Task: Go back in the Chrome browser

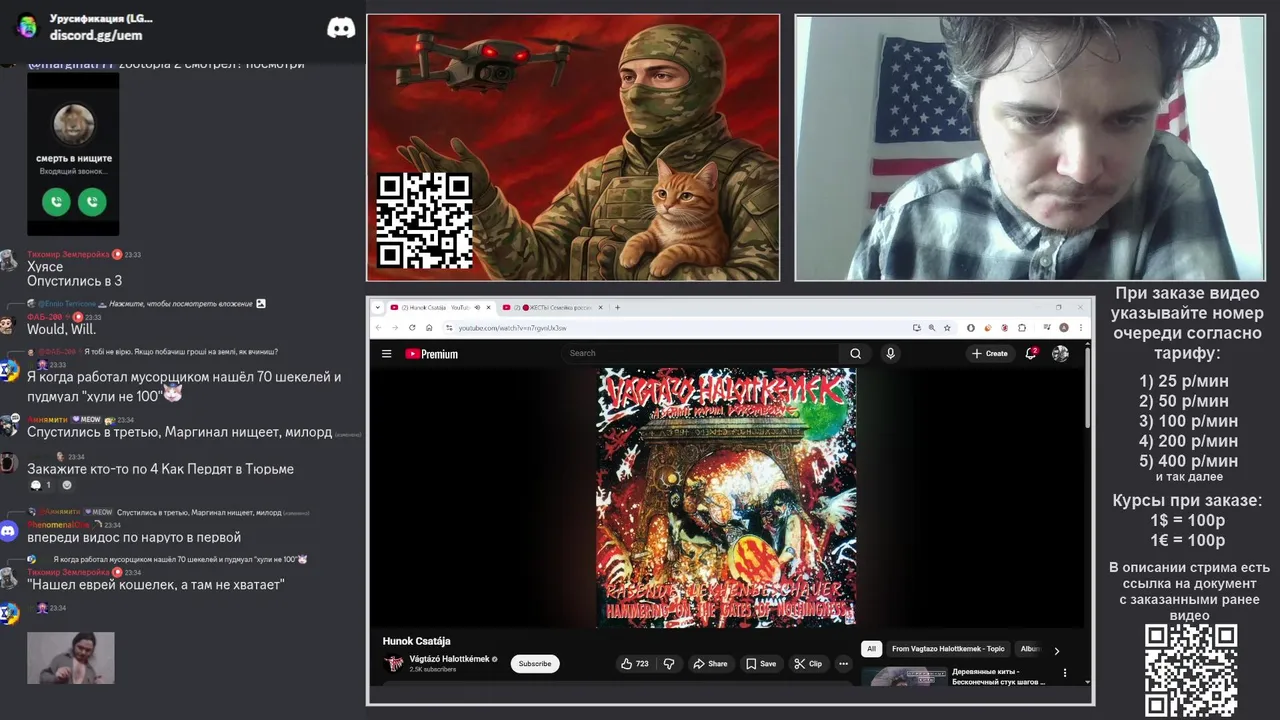Action: point(379,328)
